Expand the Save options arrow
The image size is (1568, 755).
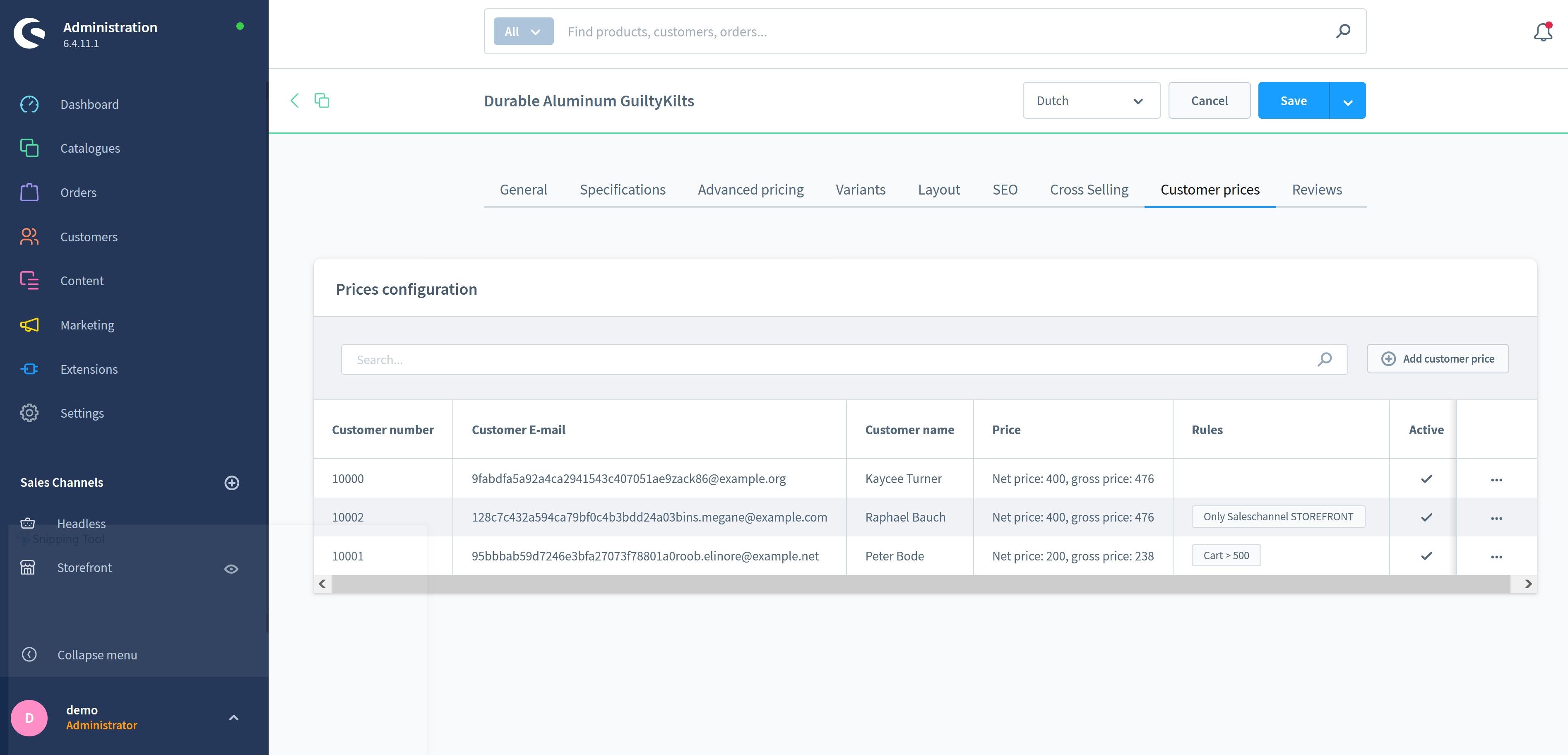[1348, 101]
